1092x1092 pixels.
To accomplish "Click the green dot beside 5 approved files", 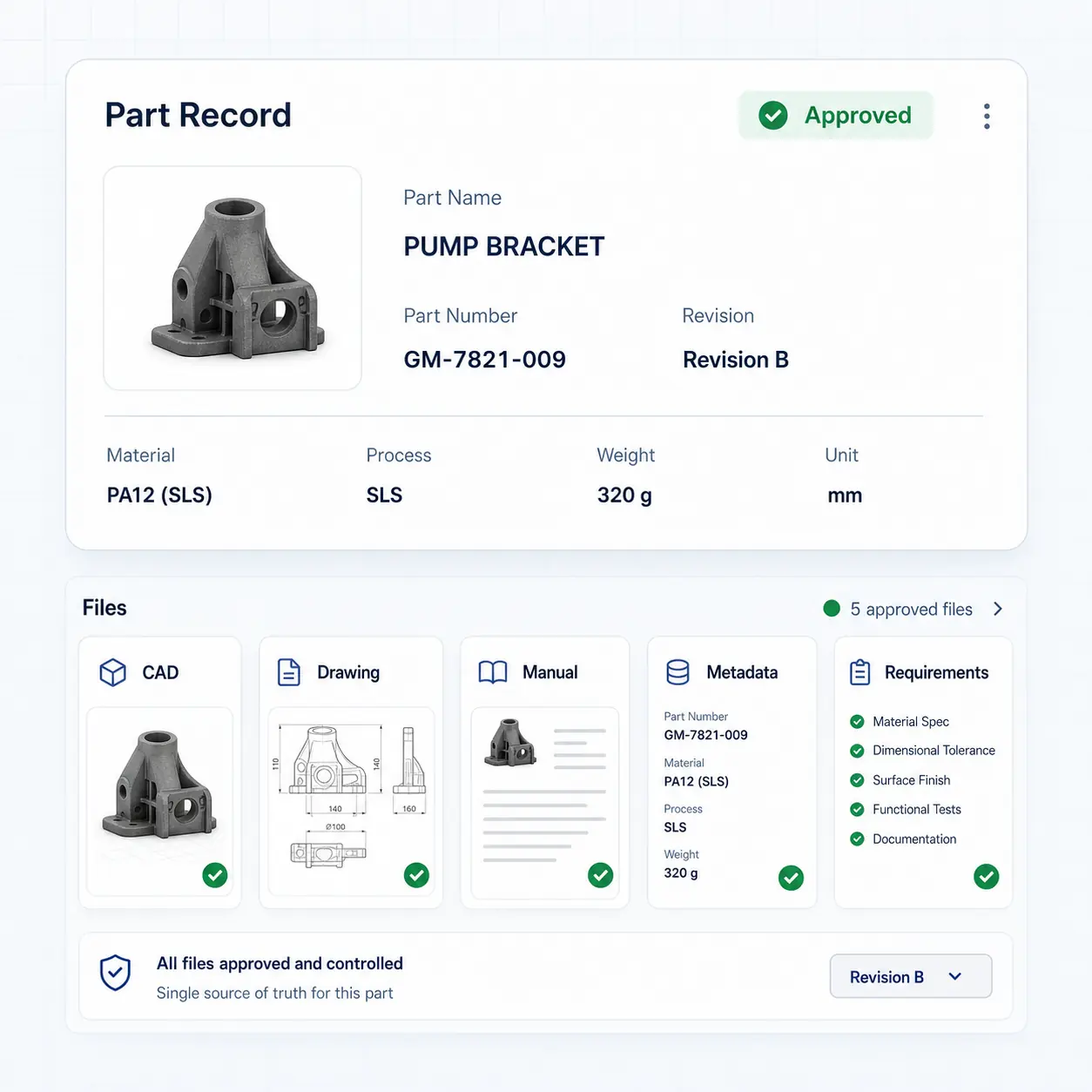I will click(x=832, y=608).
